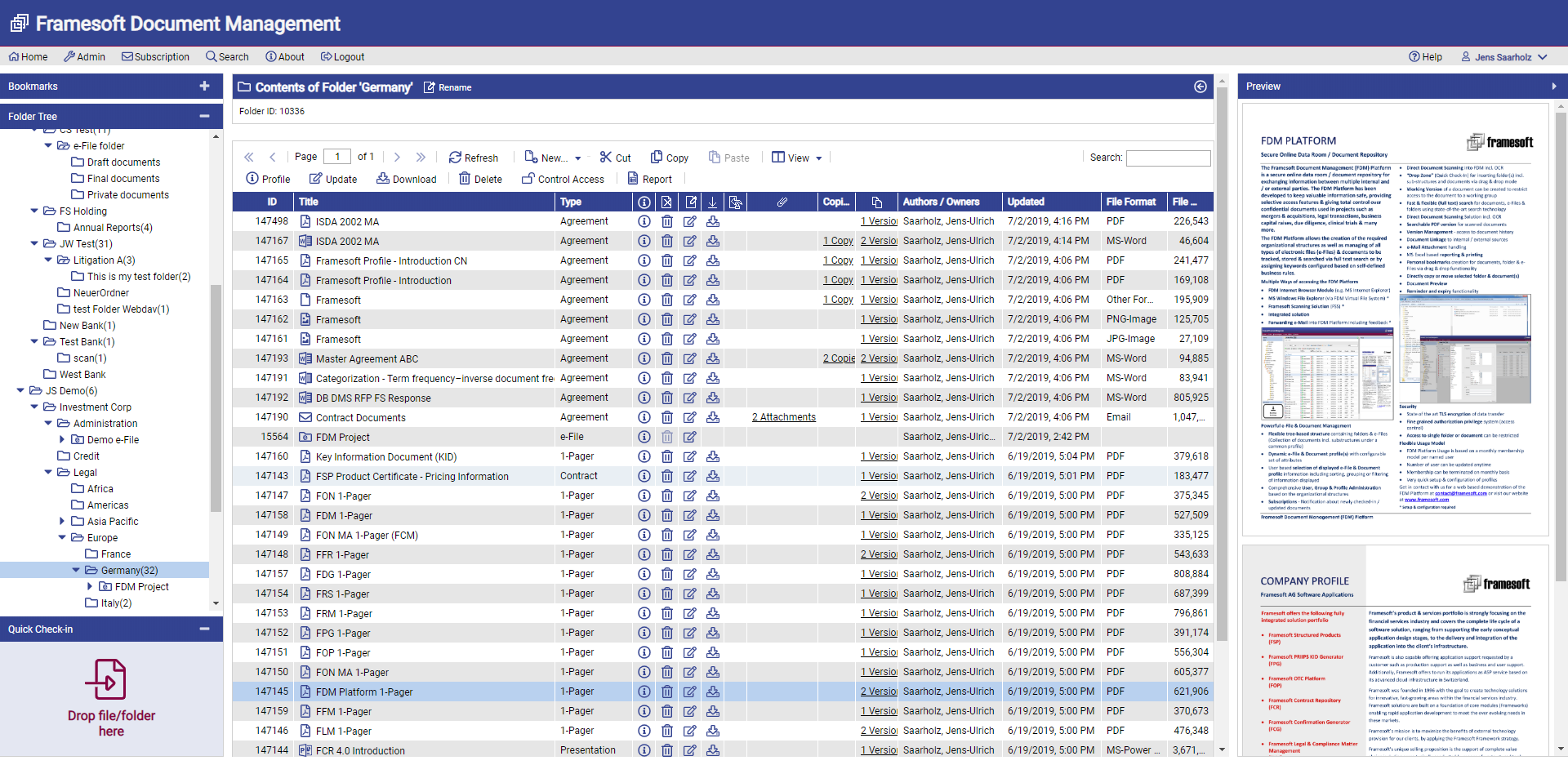This screenshot has width=1568, height=765.
Task: Collapse the Quick Check-in panel
Action: click(x=204, y=629)
